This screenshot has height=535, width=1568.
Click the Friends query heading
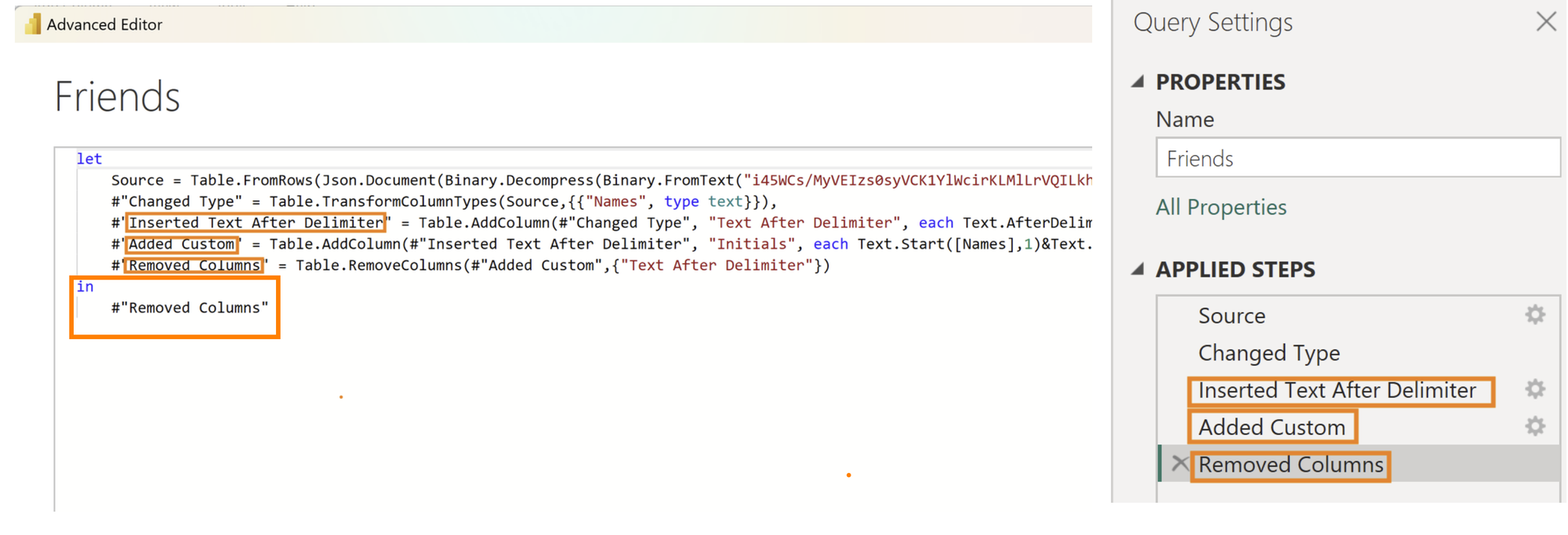pyautogui.click(x=117, y=96)
